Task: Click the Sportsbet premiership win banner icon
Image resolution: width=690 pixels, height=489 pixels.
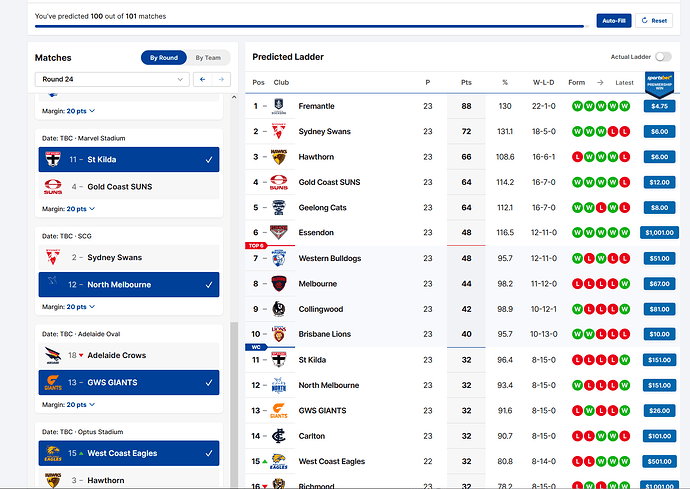Action: pos(659,84)
